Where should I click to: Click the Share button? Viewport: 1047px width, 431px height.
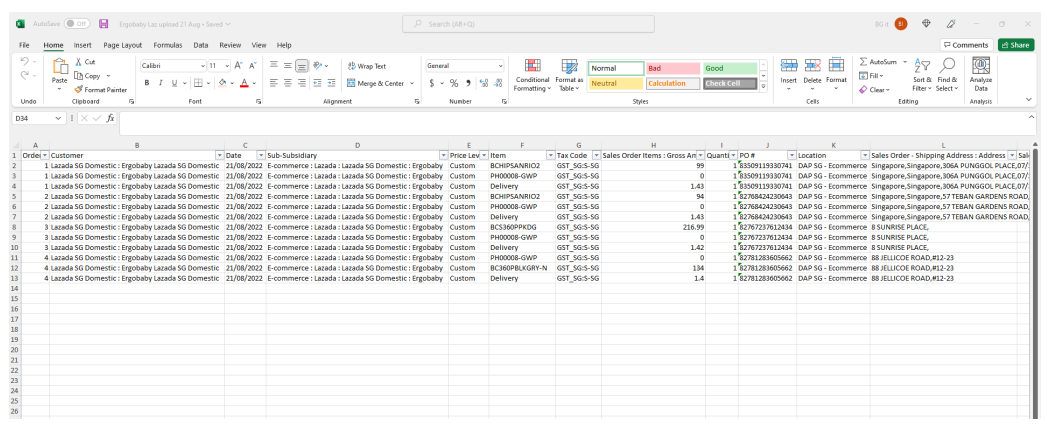pyautogui.click(x=1016, y=45)
